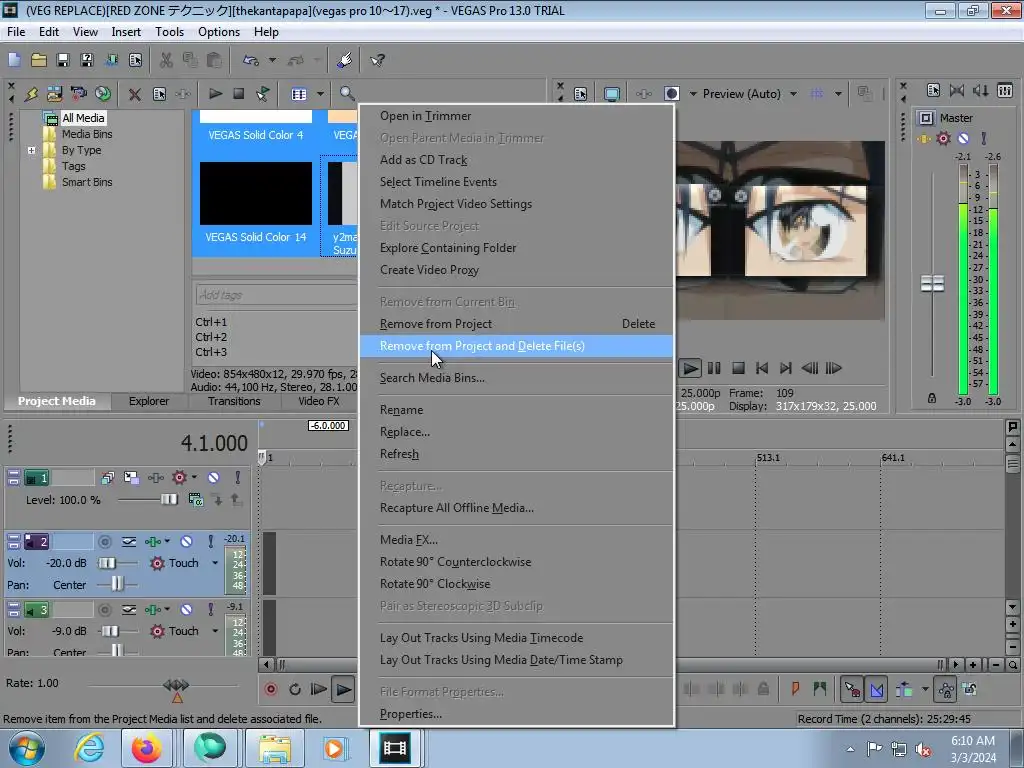The width and height of the screenshot is (1024, 768).
Task: Switch to the Explorer tab
Action: [148, 401]
